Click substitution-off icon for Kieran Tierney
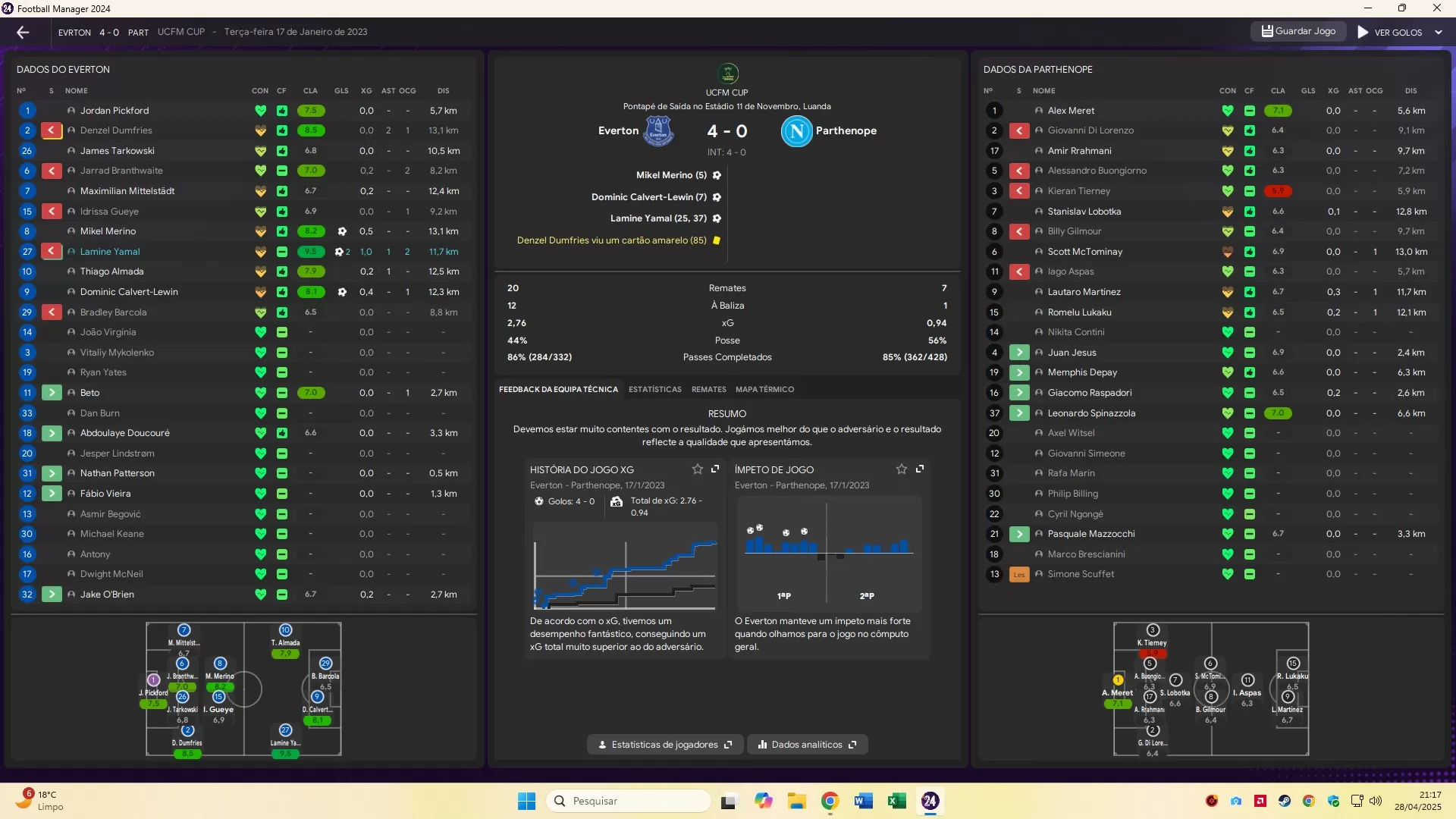Viewport: 1456px width, 819px height. click(x=1019, y=191)
